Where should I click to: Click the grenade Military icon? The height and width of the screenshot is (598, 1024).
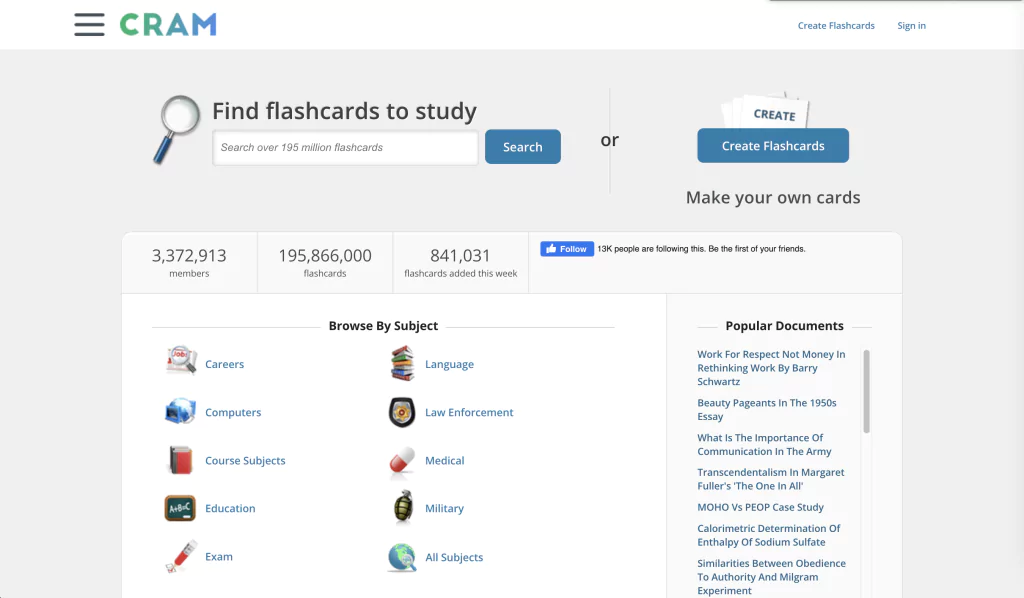pos(404,507)
